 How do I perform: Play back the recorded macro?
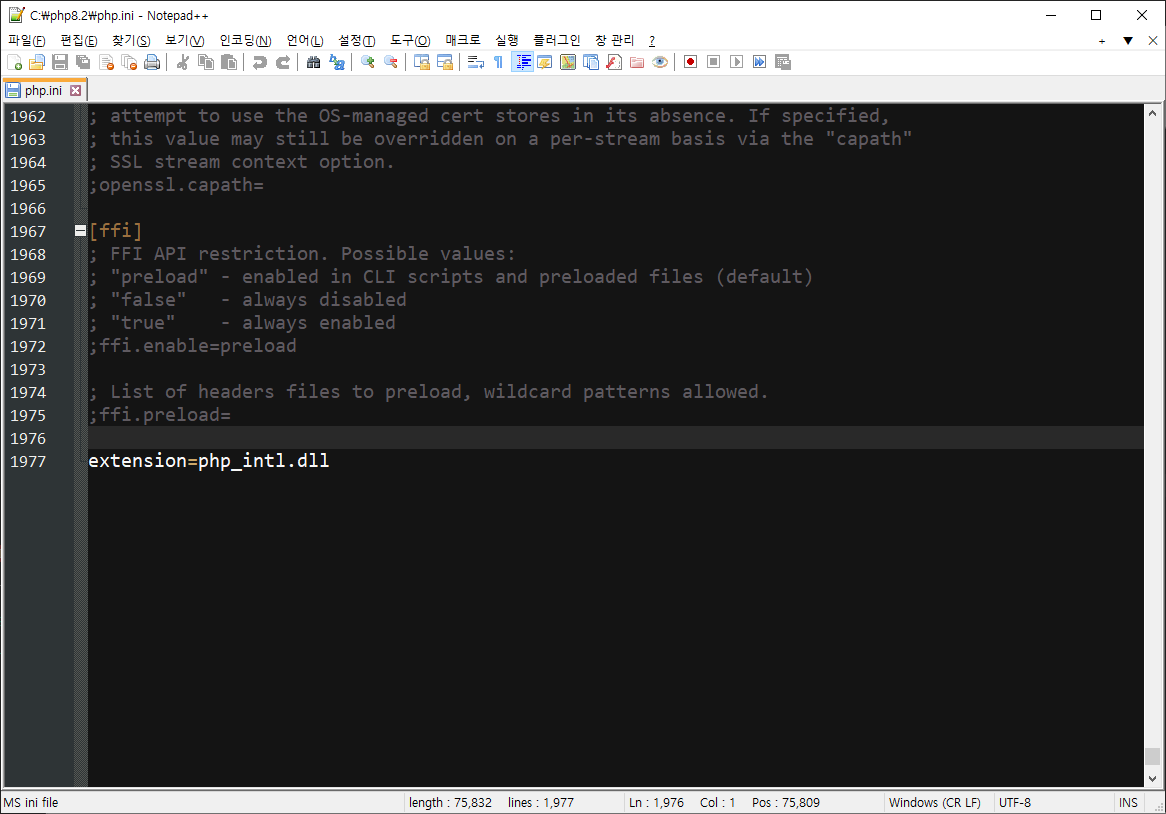(x=736, y=62)
